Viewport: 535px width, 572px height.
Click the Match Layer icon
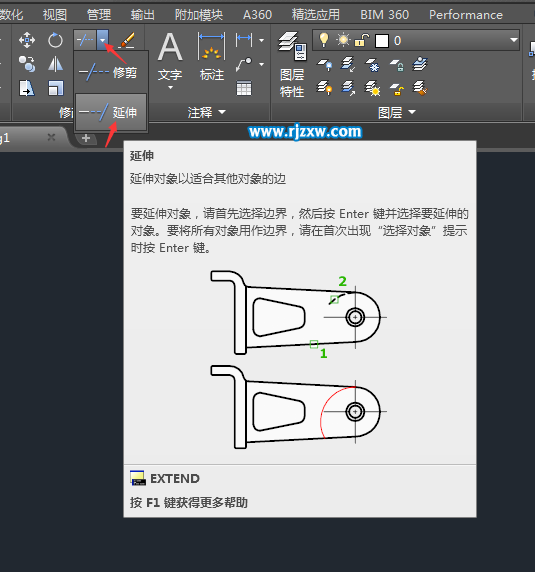pos(420,88)
